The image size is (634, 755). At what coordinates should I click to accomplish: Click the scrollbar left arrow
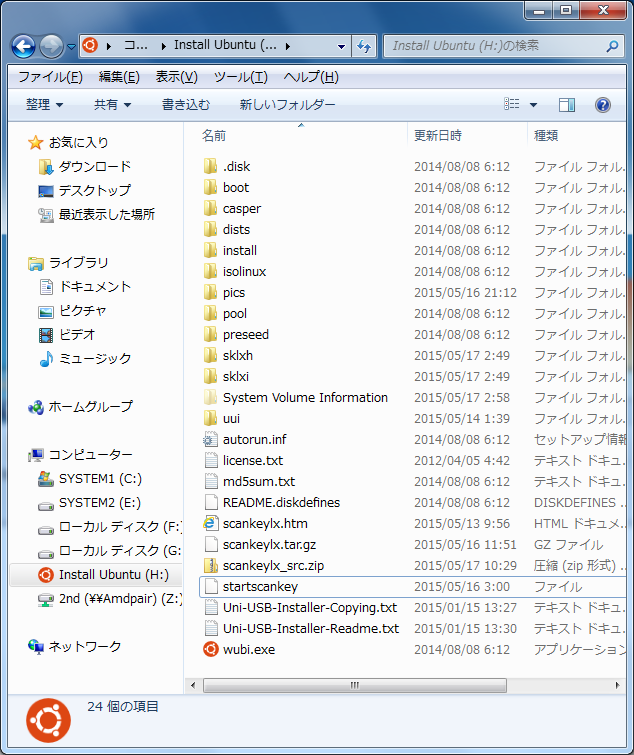pos(193,685)
